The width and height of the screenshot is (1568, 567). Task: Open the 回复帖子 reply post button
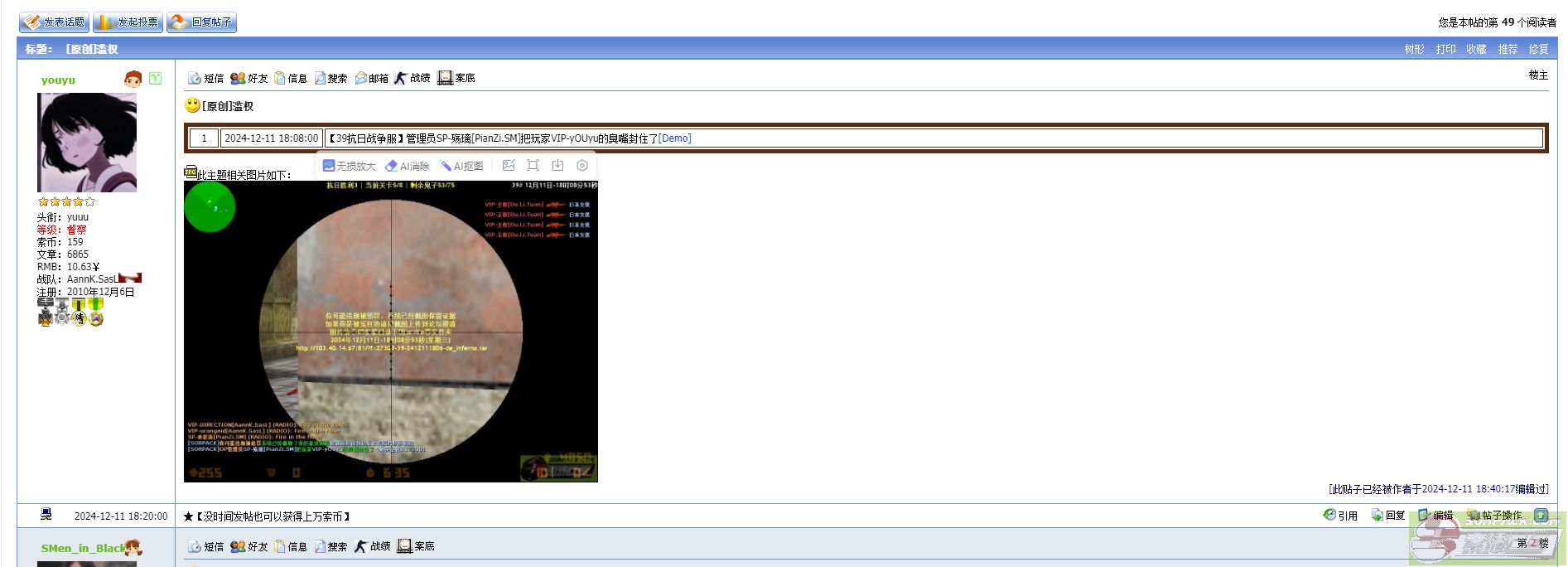click(202, 22)
